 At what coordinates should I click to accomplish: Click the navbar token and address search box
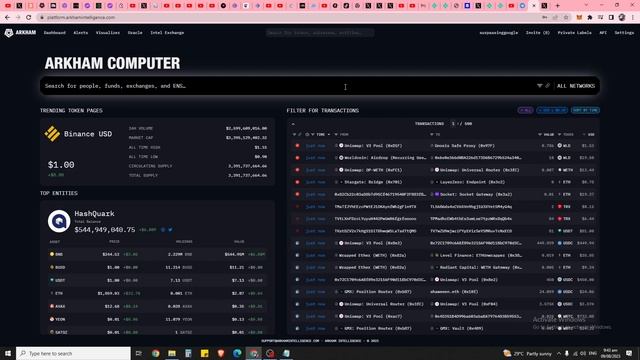320,33
